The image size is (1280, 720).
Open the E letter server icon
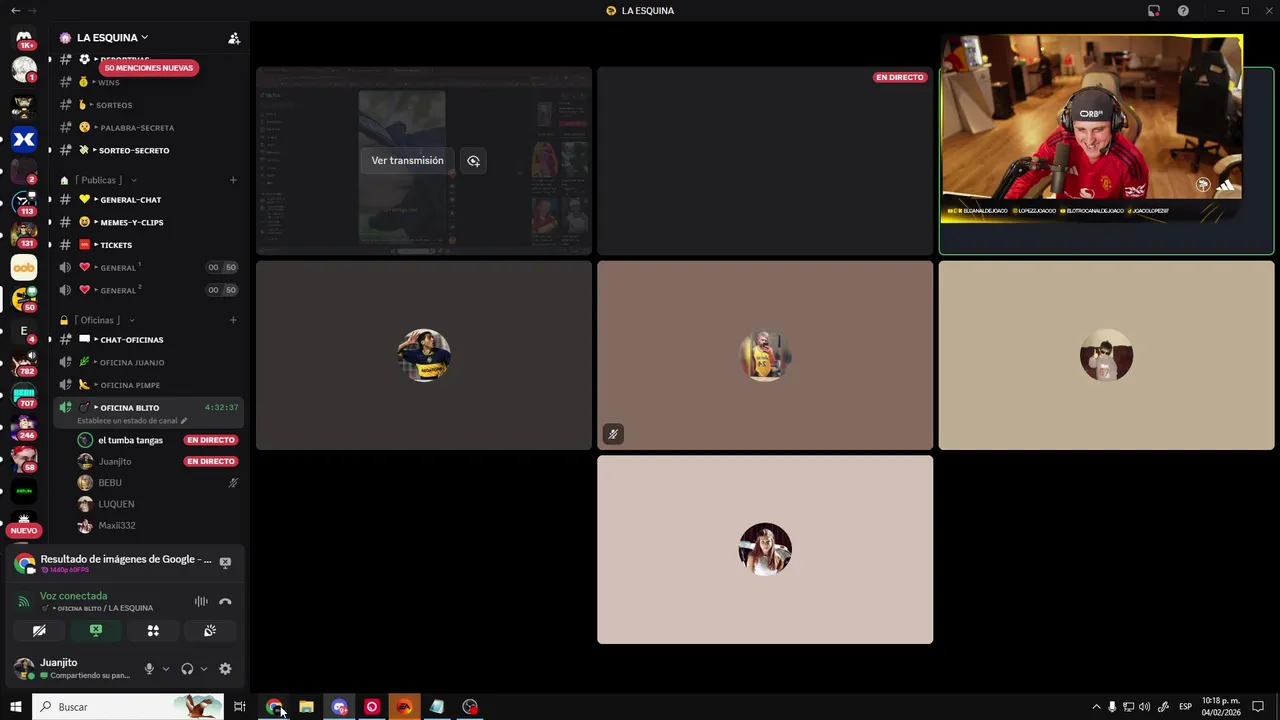point(24,331)
